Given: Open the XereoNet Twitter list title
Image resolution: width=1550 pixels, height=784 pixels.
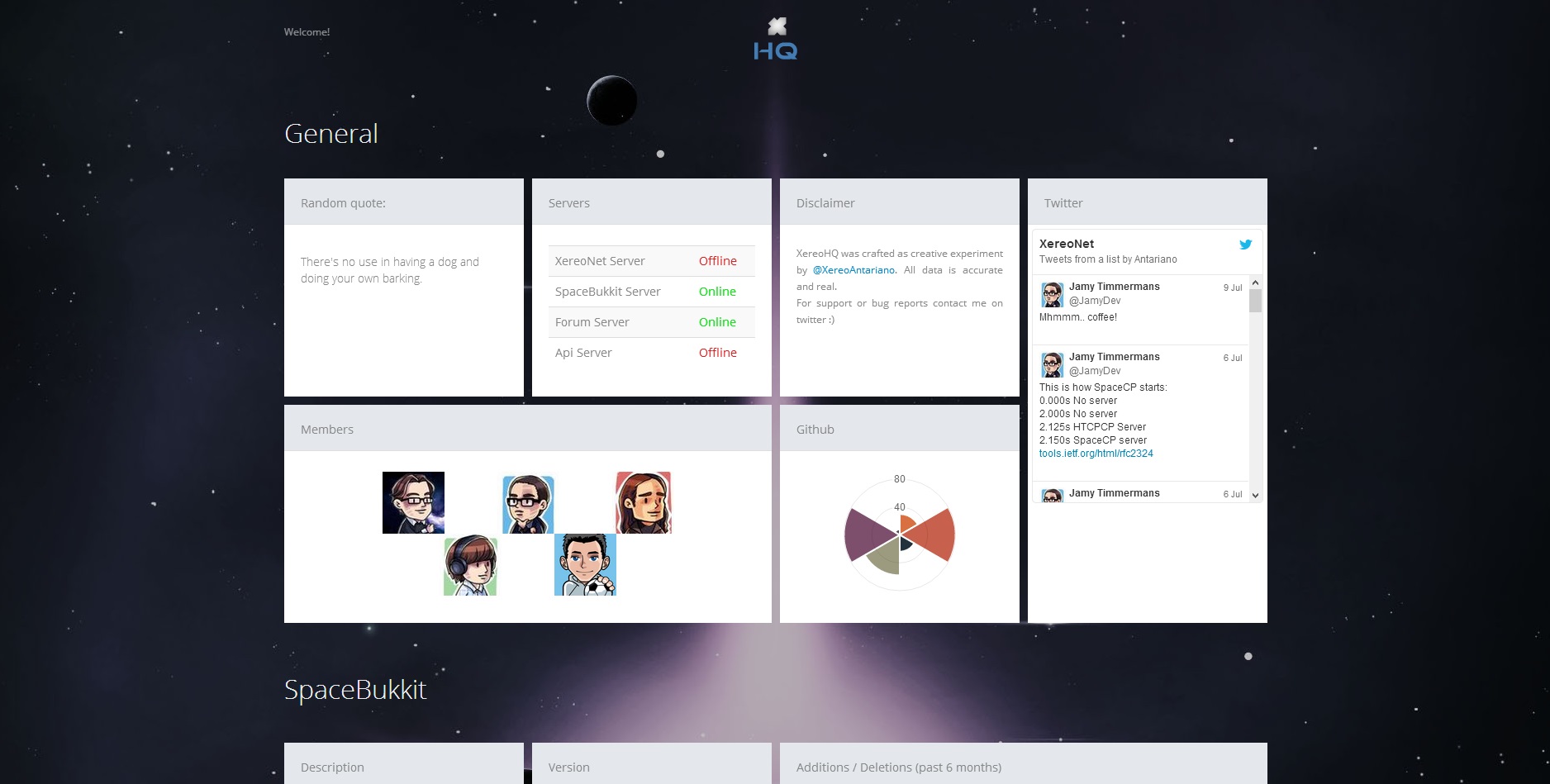Looking at the screenshot, I should 1067,244.
